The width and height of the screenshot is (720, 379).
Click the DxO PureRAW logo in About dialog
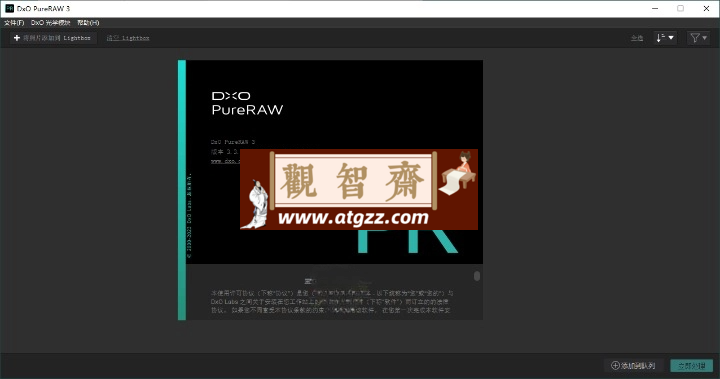pos(247,103)
